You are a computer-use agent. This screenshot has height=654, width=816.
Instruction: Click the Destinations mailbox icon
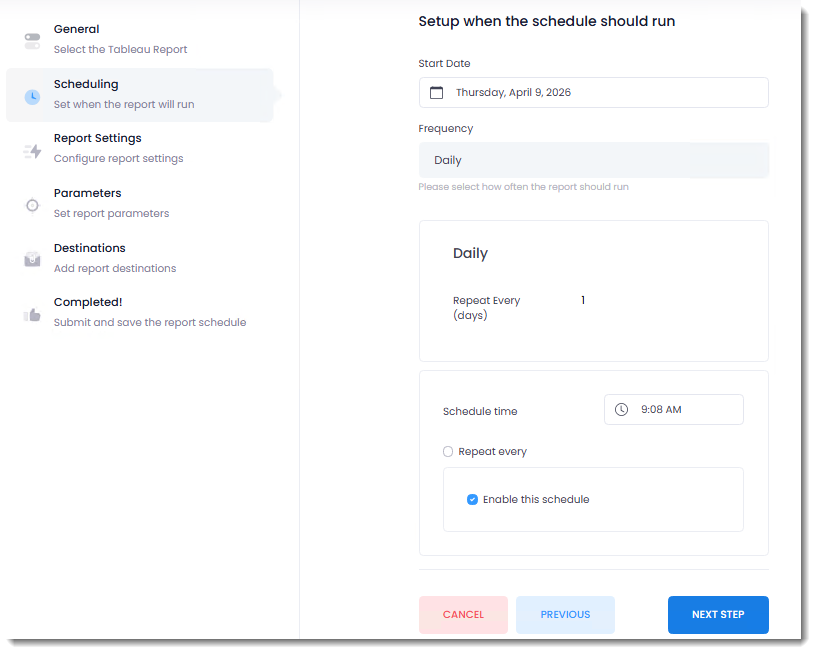pyautogui.click(x=32, y=260)
